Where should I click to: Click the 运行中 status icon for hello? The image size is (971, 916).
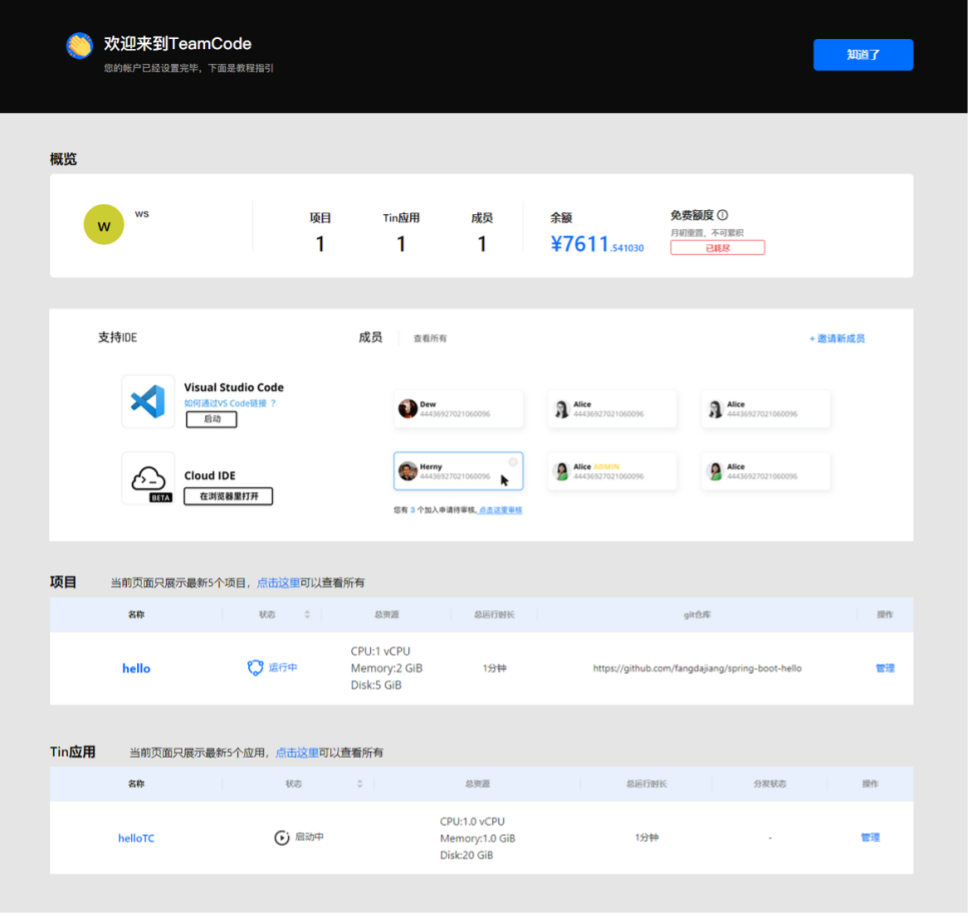point(256,669)
